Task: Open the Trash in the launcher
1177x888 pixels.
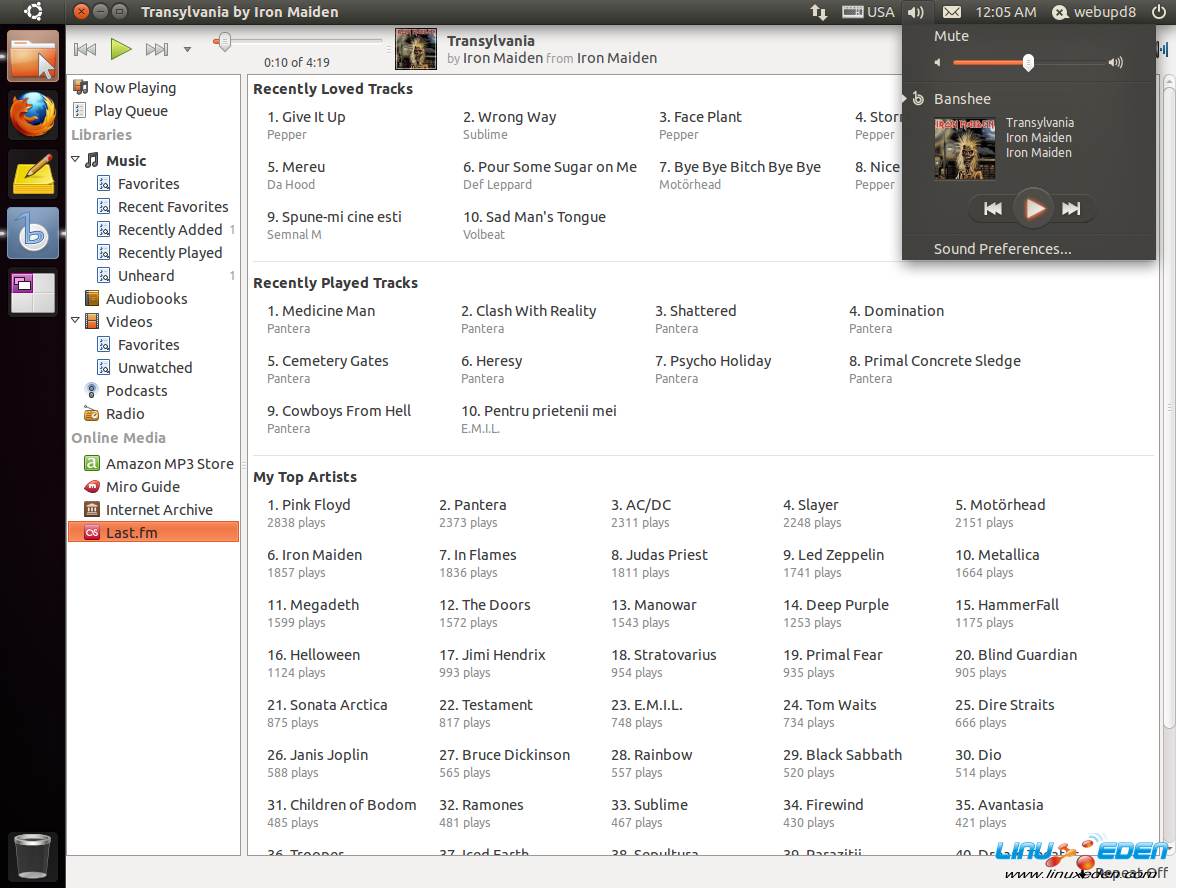Action: click(33, 856)
